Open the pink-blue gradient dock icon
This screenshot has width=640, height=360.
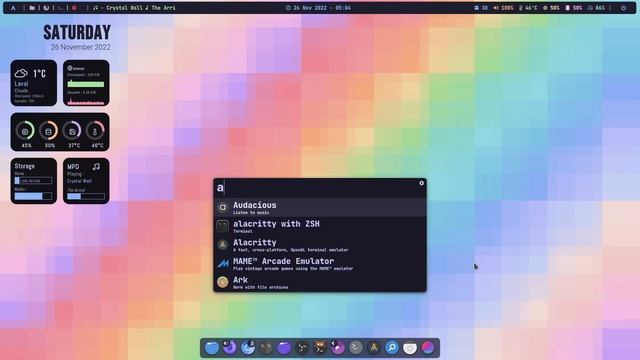click(x=428, y=348)
